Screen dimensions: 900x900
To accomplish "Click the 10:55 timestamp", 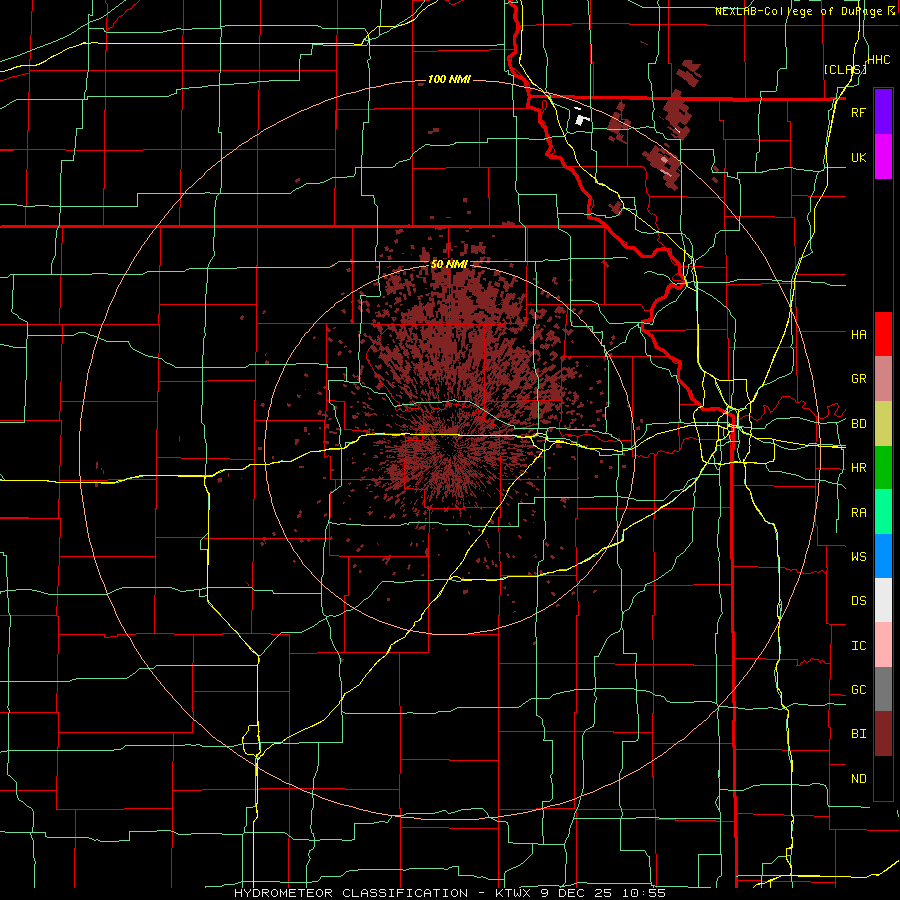I will point(646,893).
